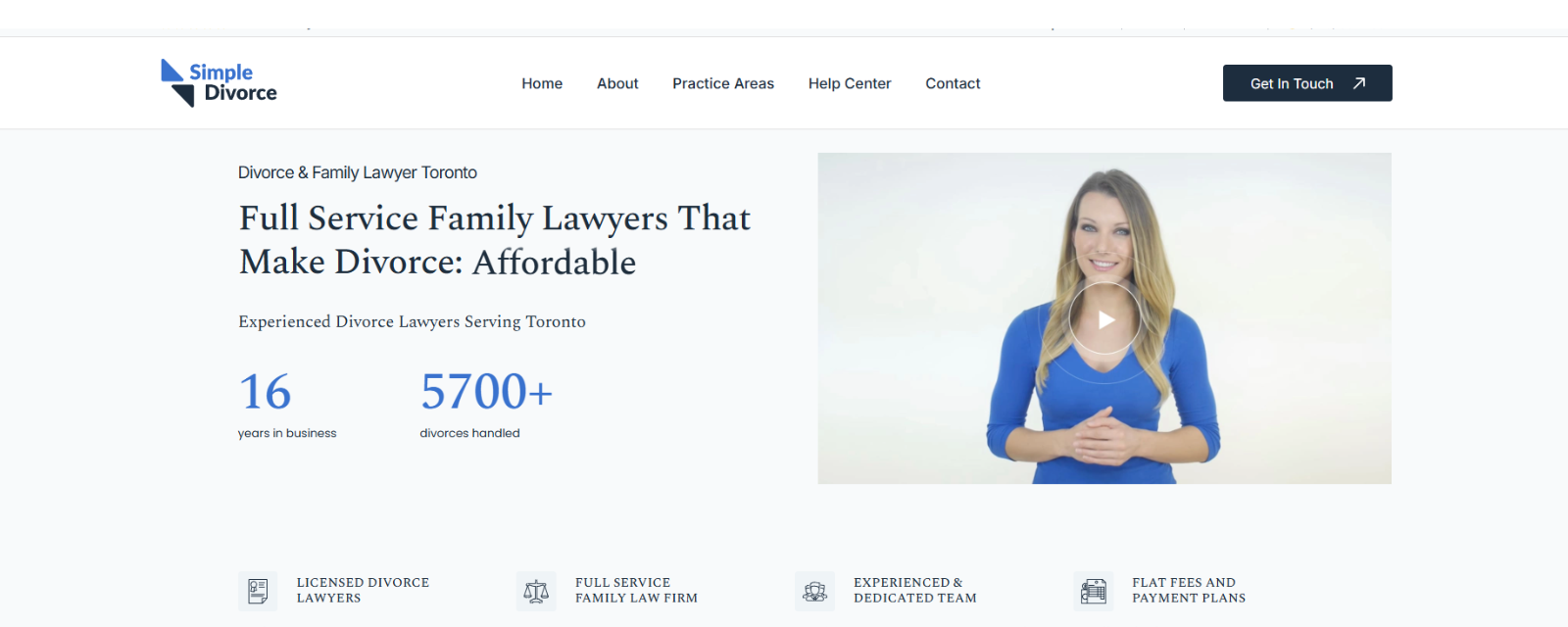Navigate to the Contact page
Viewport: 1568px width, 627px height.
pyautogui.click(x=953, y=83)
